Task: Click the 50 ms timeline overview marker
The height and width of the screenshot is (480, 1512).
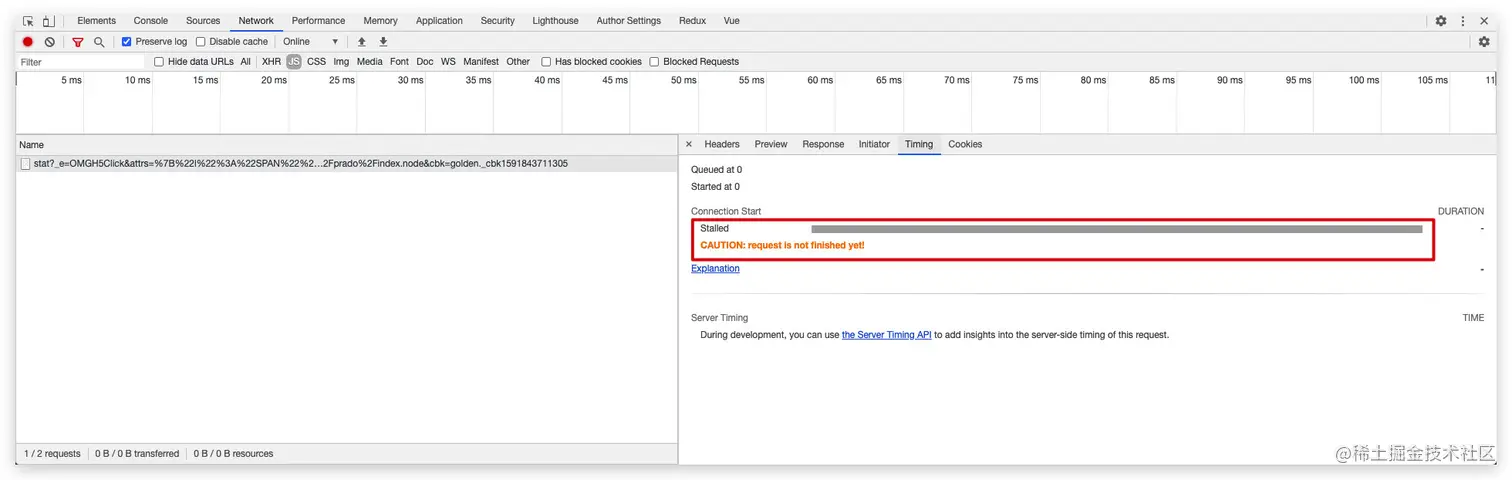Action: [x=684, y=81]
